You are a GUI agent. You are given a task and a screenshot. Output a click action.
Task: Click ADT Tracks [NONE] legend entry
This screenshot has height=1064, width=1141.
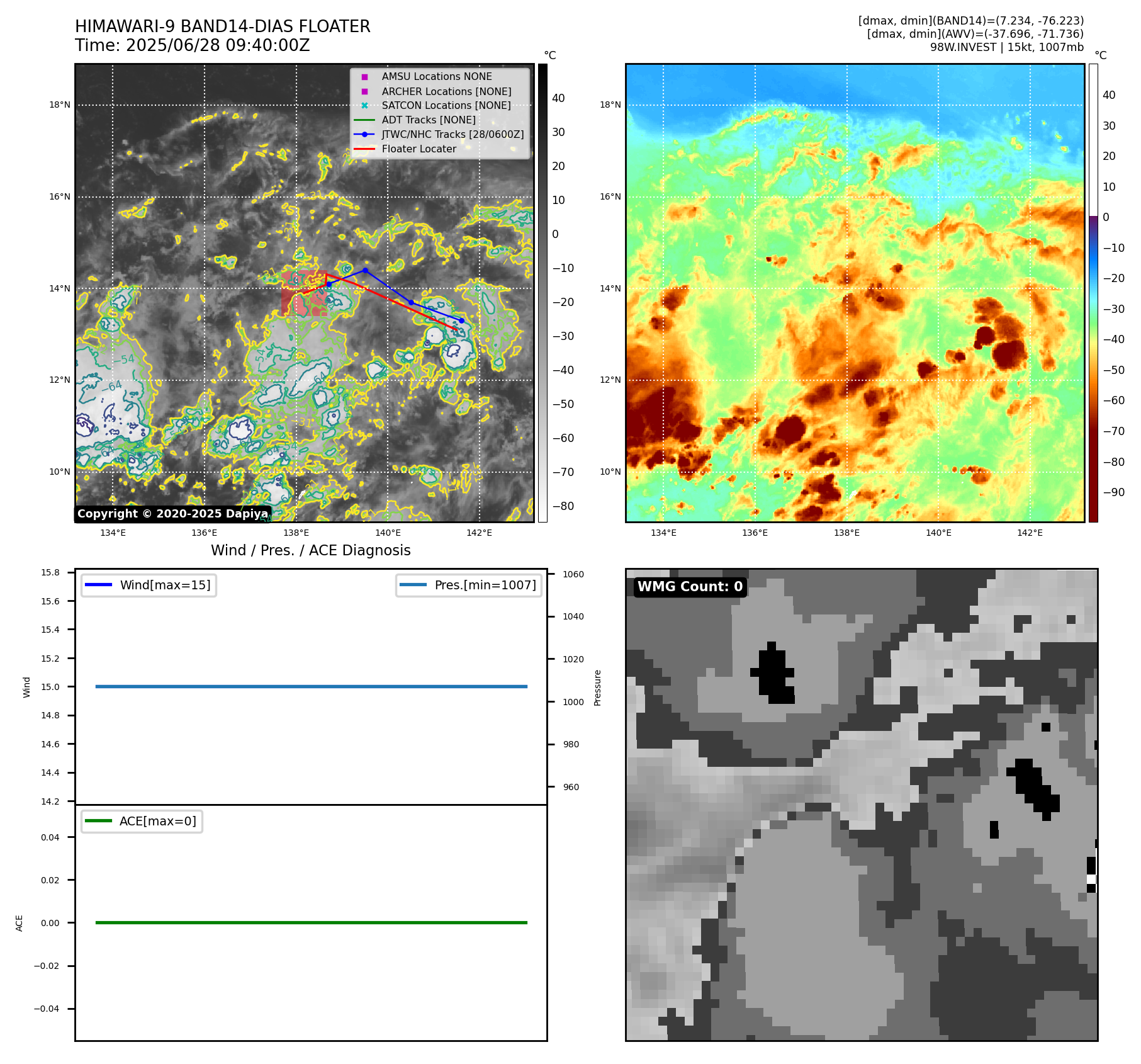click(x=429, y=120)
